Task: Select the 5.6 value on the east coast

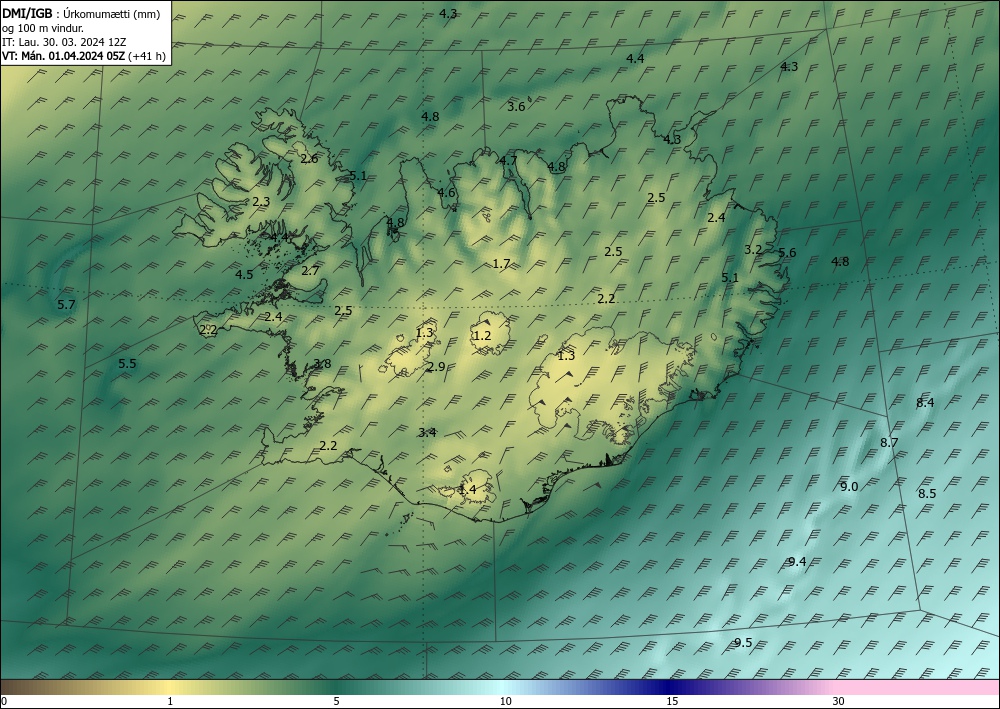Action: [x=787, y=252]
